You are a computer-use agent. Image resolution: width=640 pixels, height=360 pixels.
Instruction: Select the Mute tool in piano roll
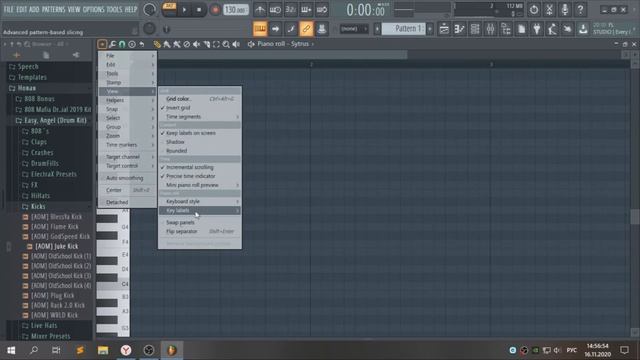tap(196, 44)
